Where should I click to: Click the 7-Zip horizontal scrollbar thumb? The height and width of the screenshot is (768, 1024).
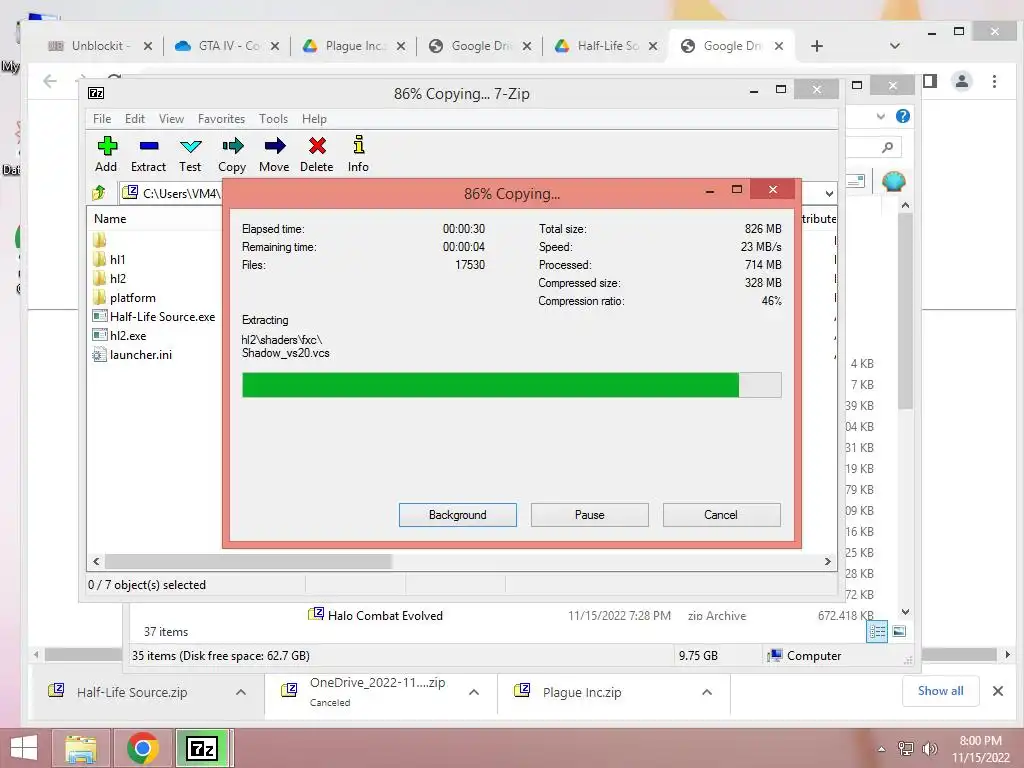point(248,562)
